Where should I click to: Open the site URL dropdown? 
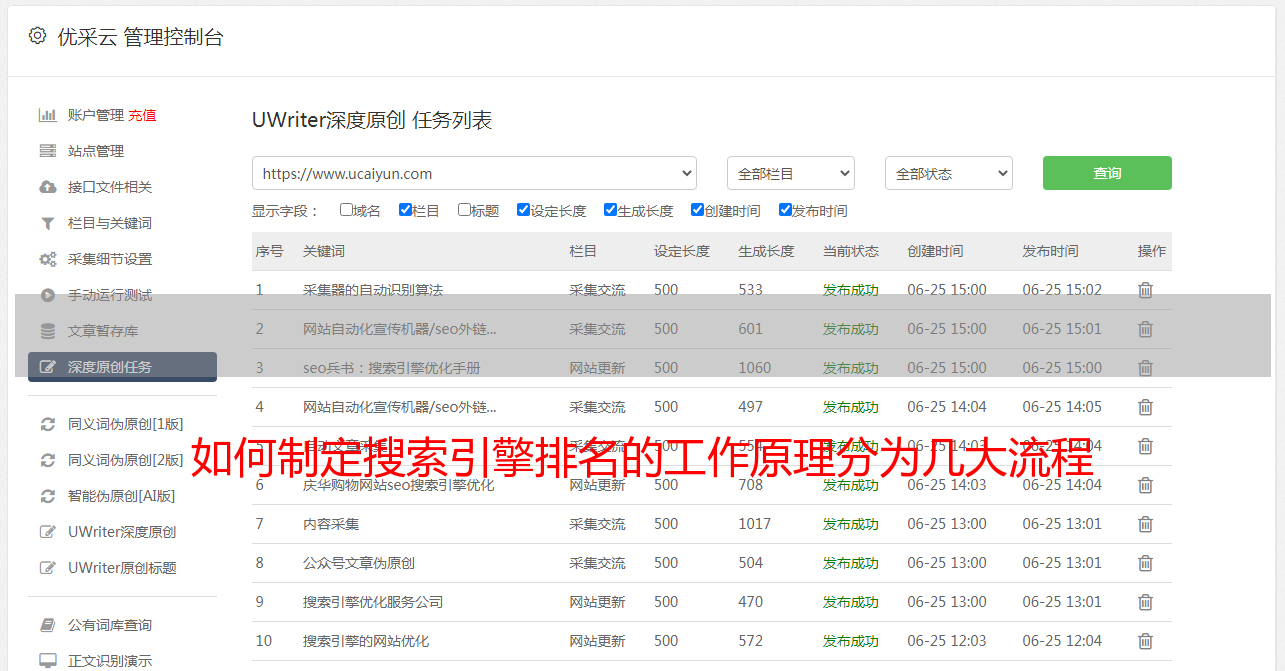(x=474, y=173)
